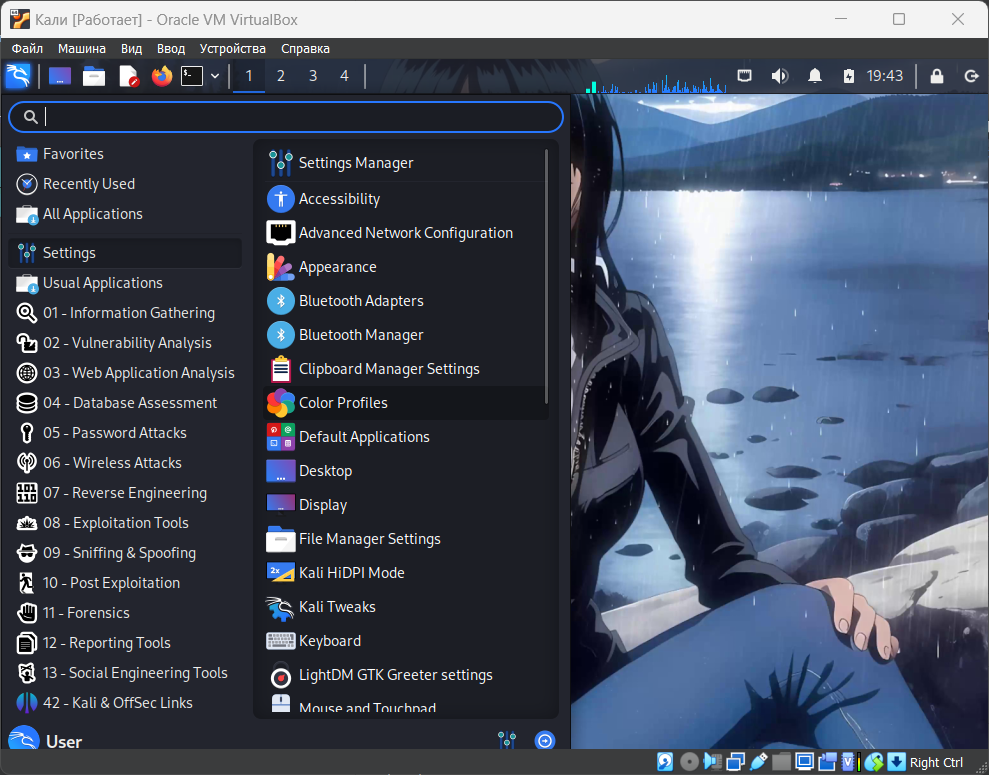Image resolution: width=989 pixels, height=775 pixels.
Task: Open LightDM GTK Greeter settings
Action: 404,675
